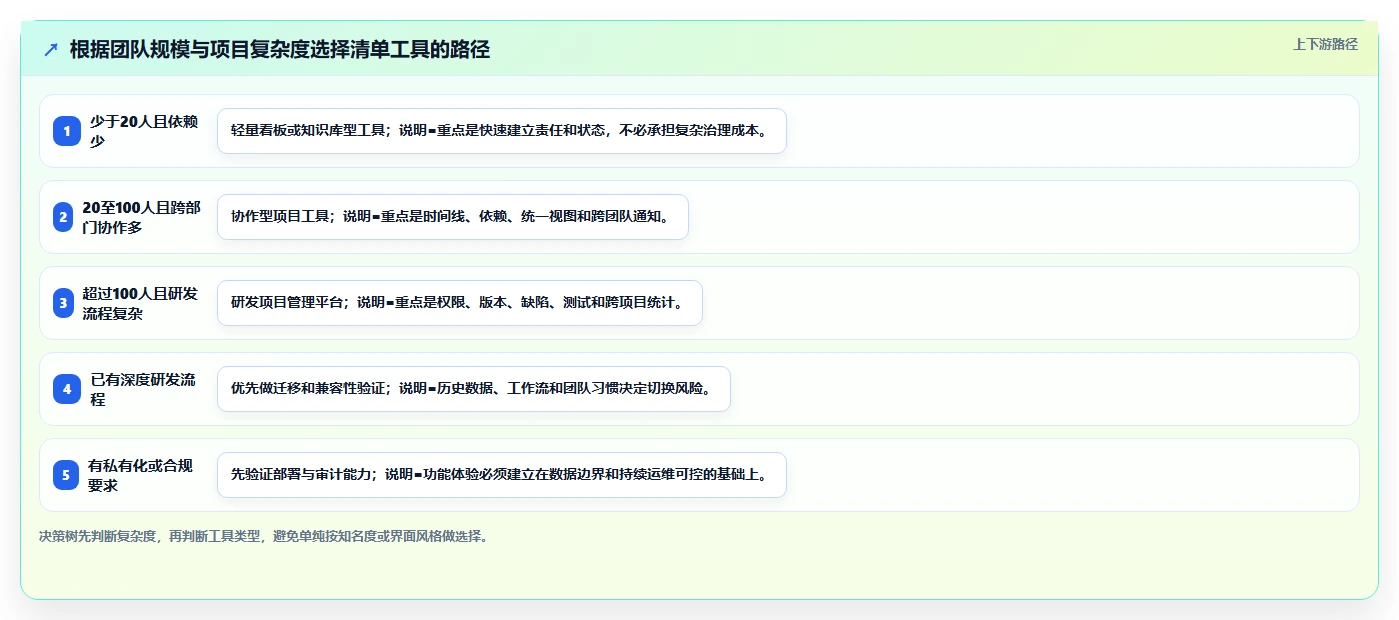Open the 协作型项目工具 recommendation box

(x=453, y=217)
